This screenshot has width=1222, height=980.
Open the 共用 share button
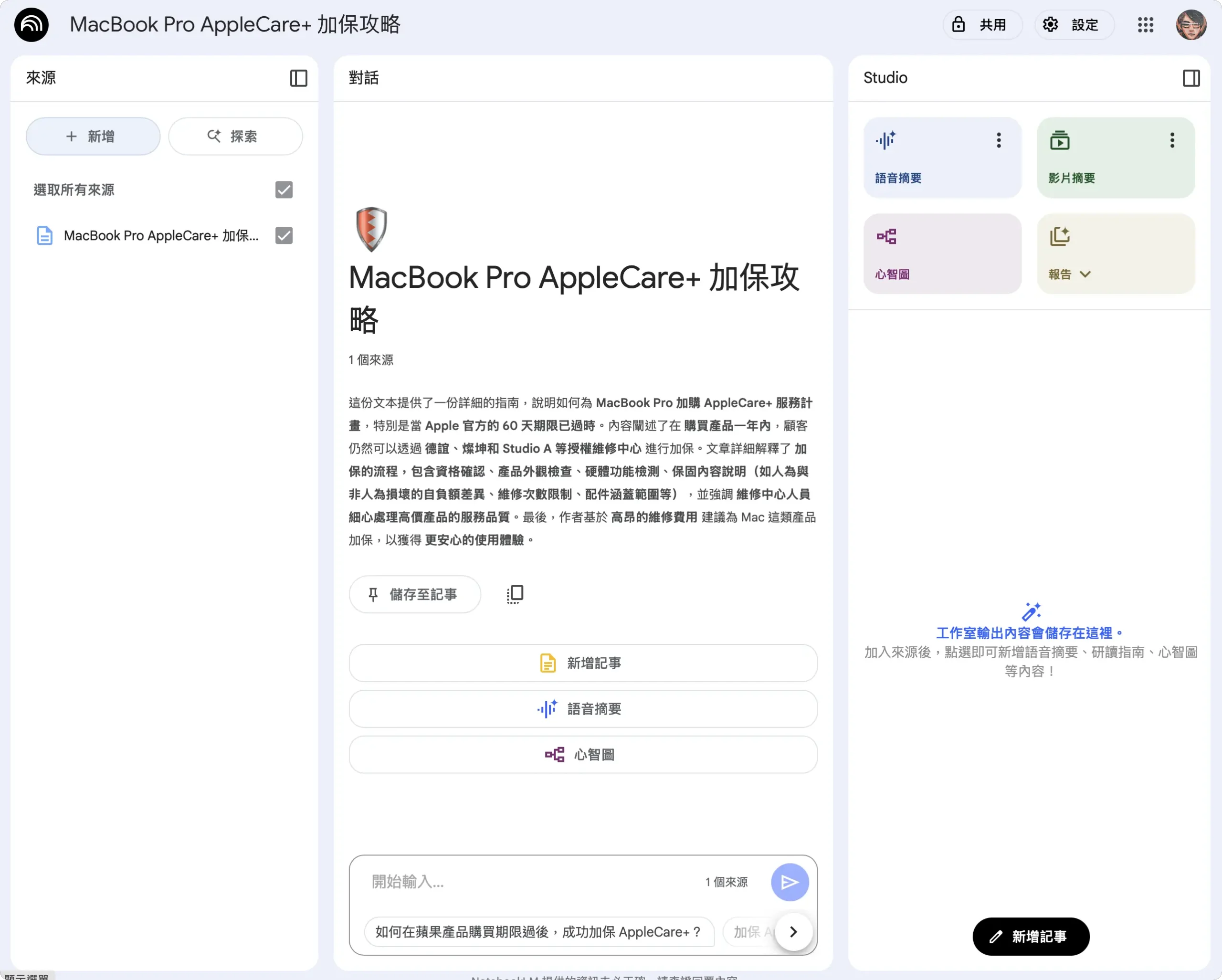[x=982, y=24]
